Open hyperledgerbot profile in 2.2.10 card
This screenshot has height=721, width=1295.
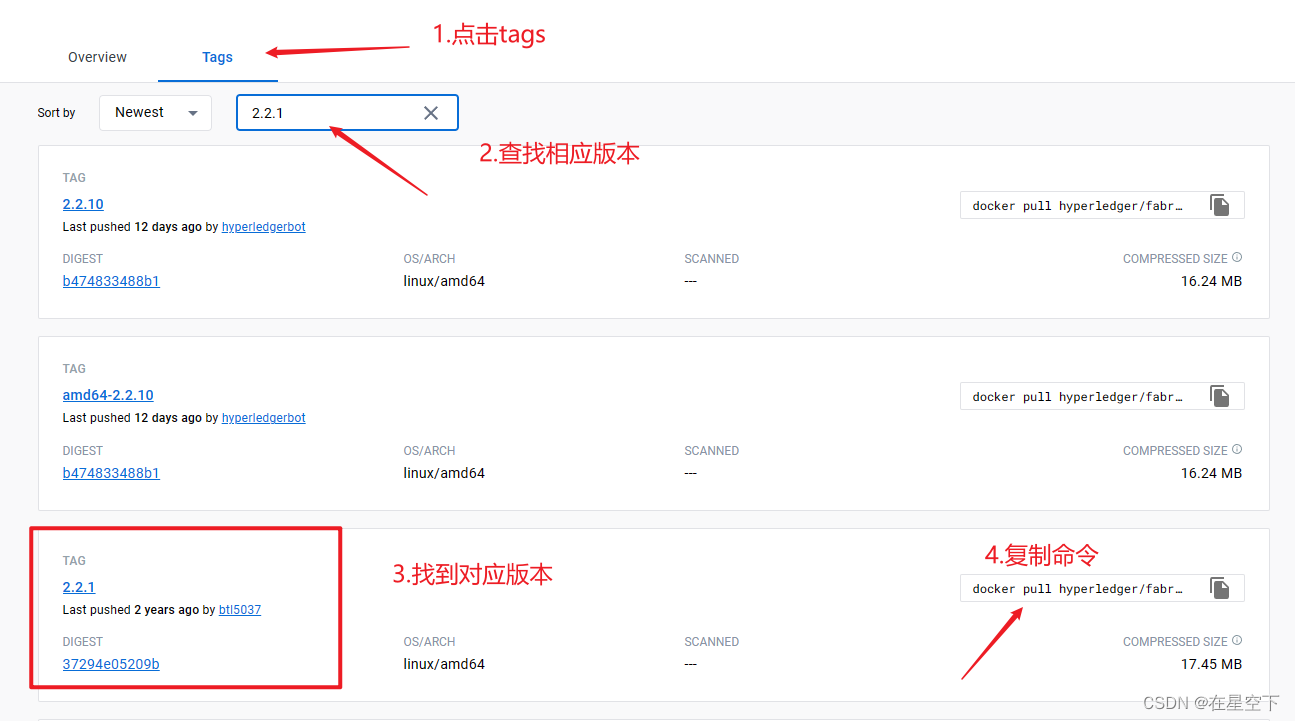tap(264, 227)
